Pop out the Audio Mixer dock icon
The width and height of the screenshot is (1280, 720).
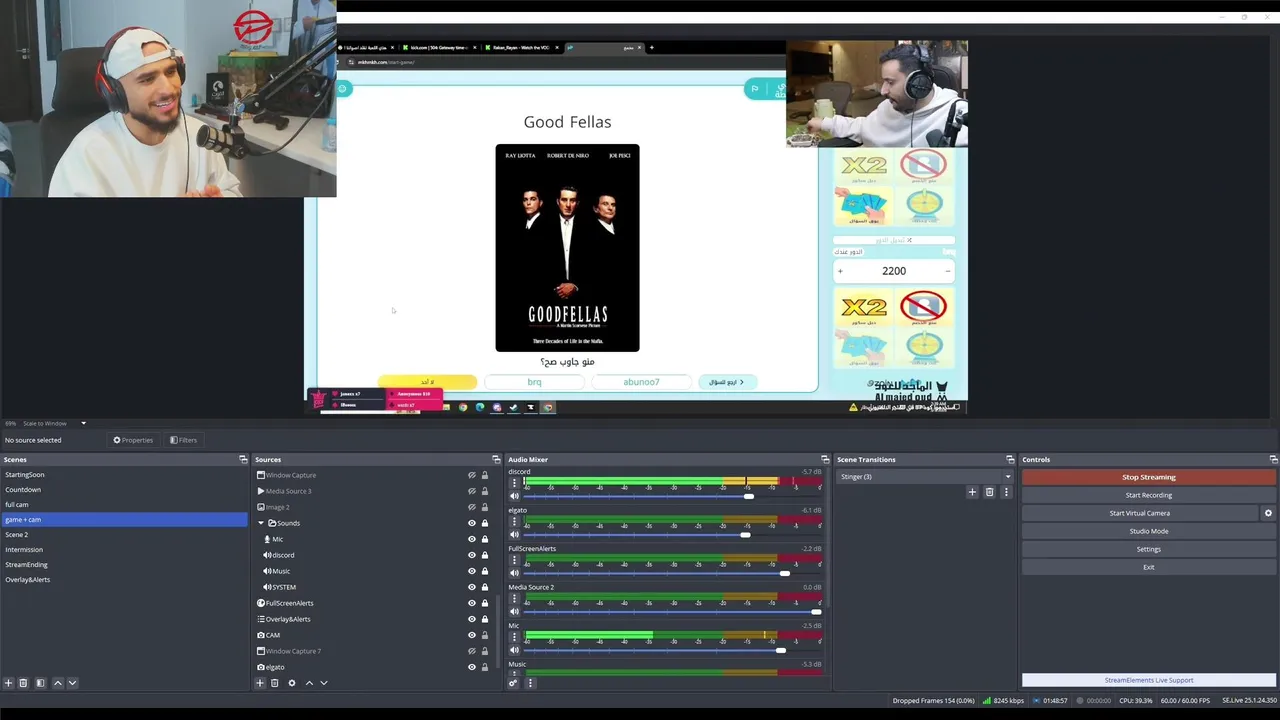[825, 459]
